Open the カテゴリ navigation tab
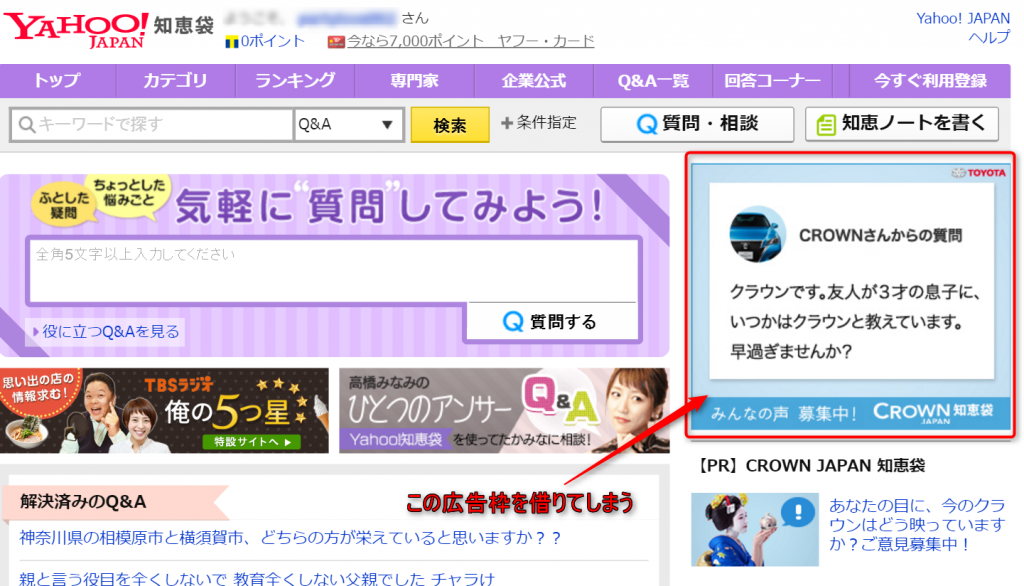Screen dimensions: 1024x586 tap(175, 81)
